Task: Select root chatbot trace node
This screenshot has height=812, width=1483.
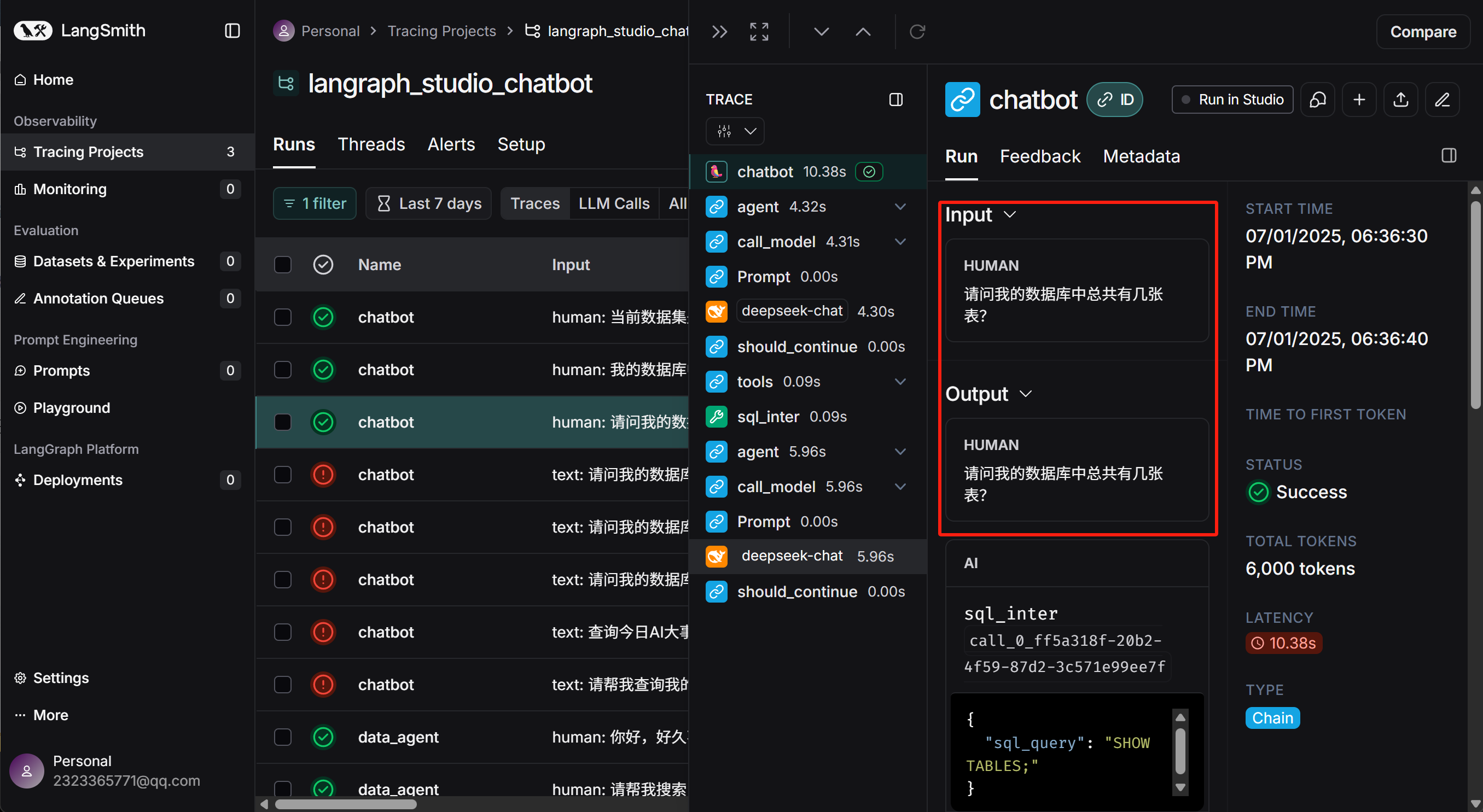Action: pos(808,172)
